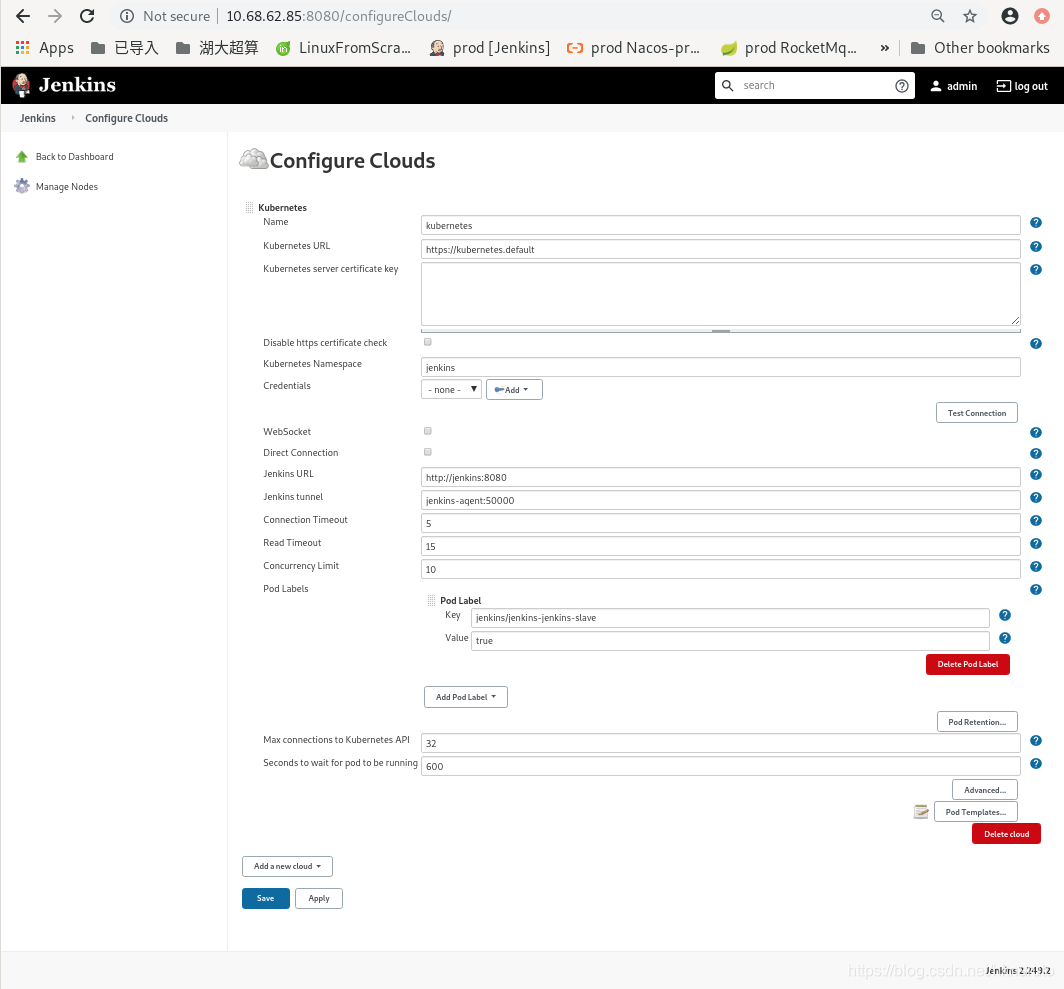Open help for Pod Label Key field
1064x989 pixels.
(1005, 615)
